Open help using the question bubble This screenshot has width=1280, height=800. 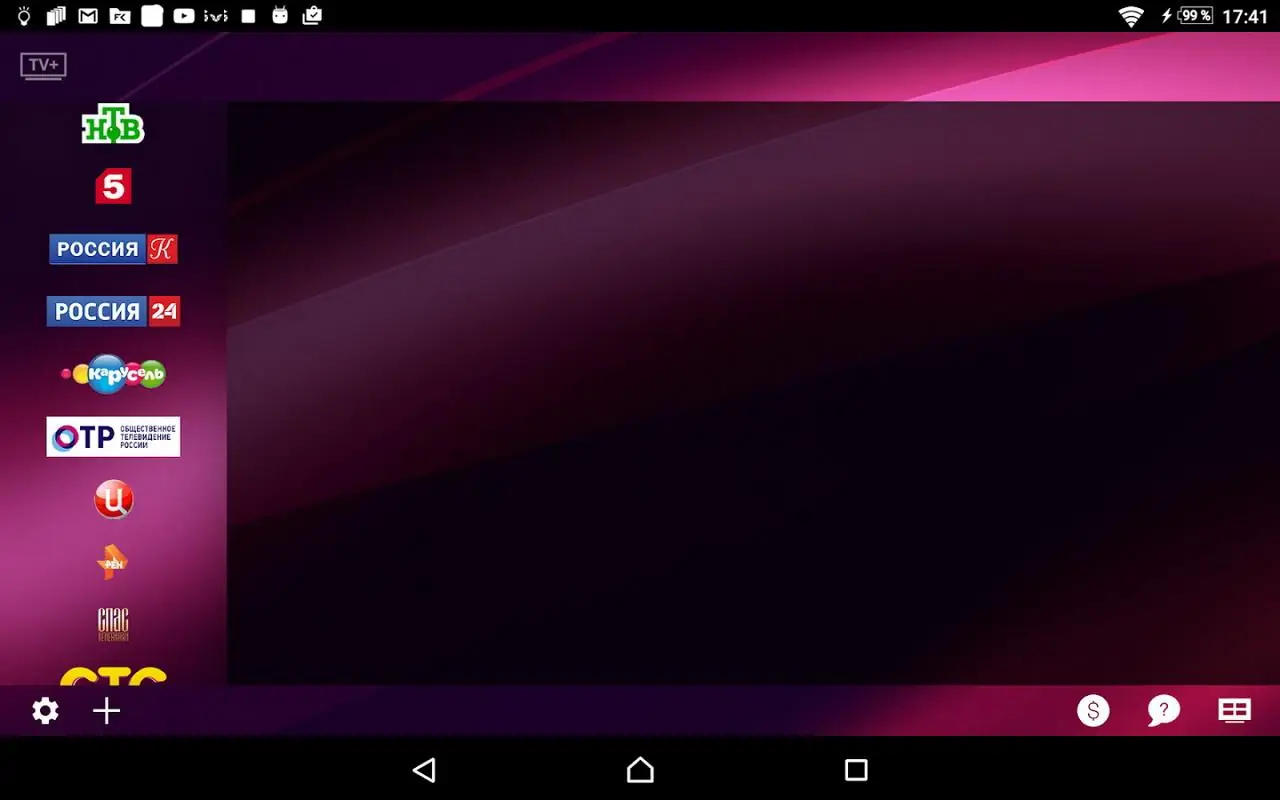(1163, 711)
